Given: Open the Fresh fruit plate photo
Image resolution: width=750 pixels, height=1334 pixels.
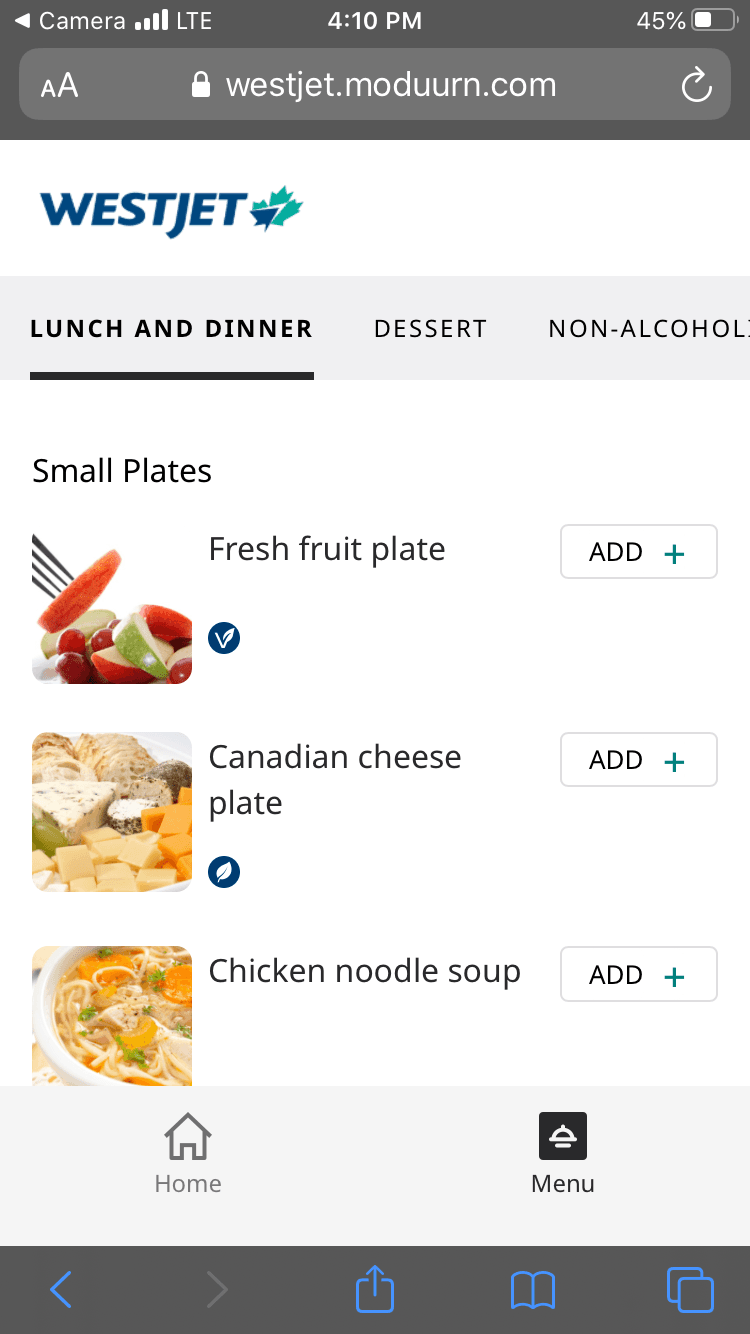Looking at the screenshot, I should click(112, 608).
